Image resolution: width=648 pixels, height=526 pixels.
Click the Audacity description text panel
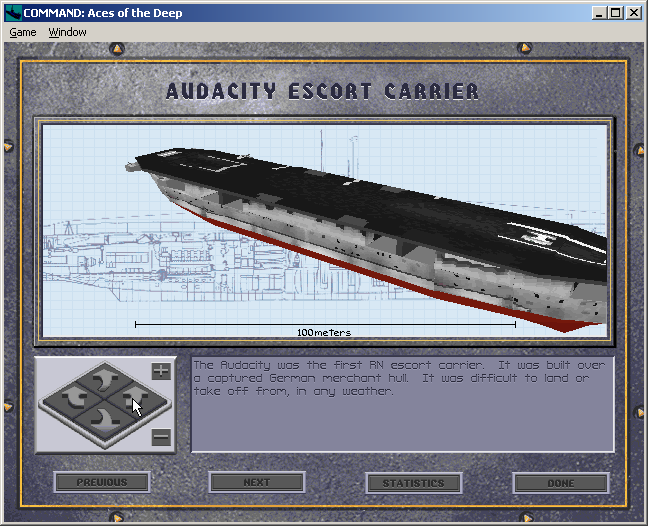coord(403,404)
